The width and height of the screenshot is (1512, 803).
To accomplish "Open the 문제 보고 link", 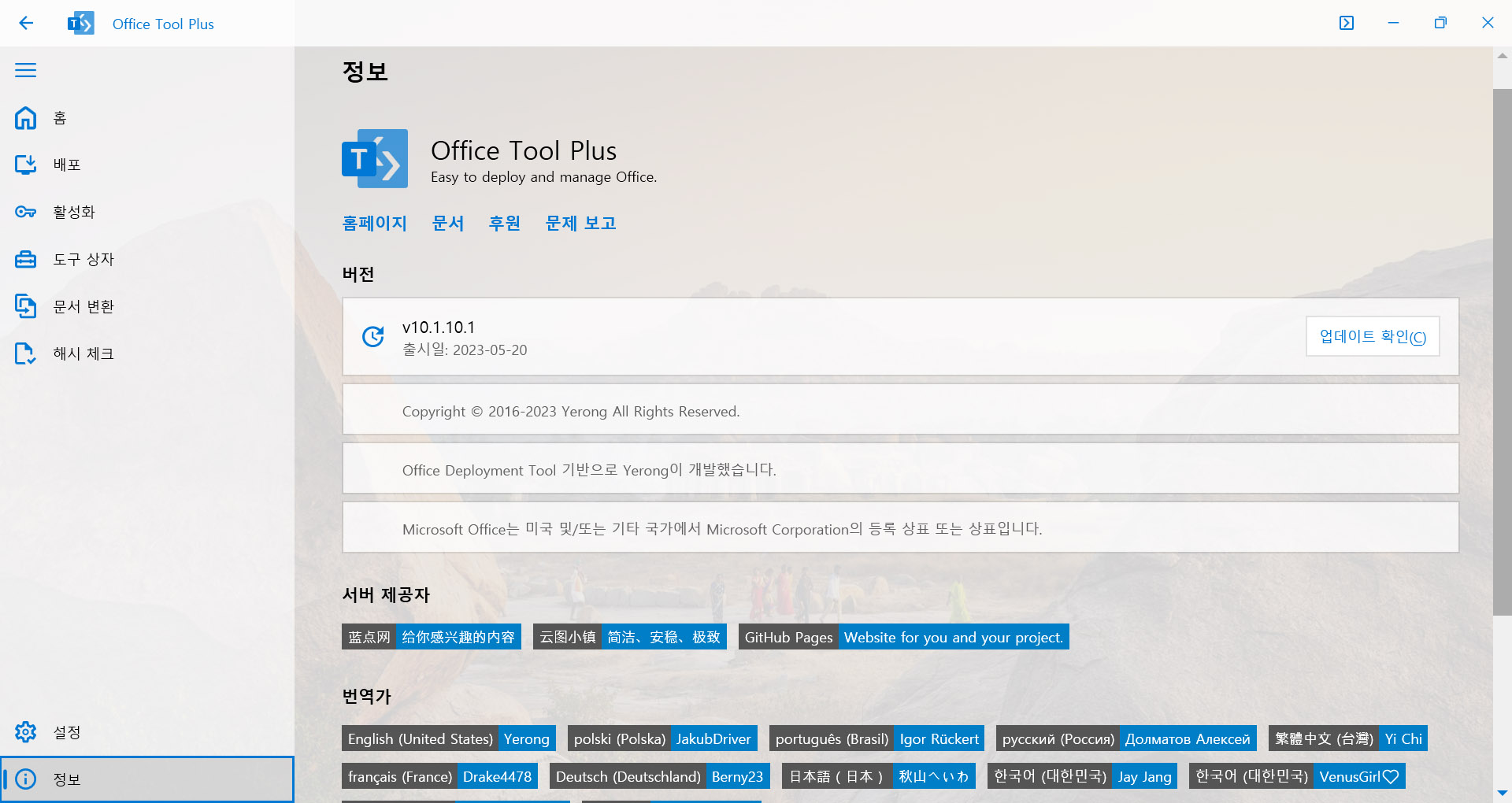I will tap(581, 224).
